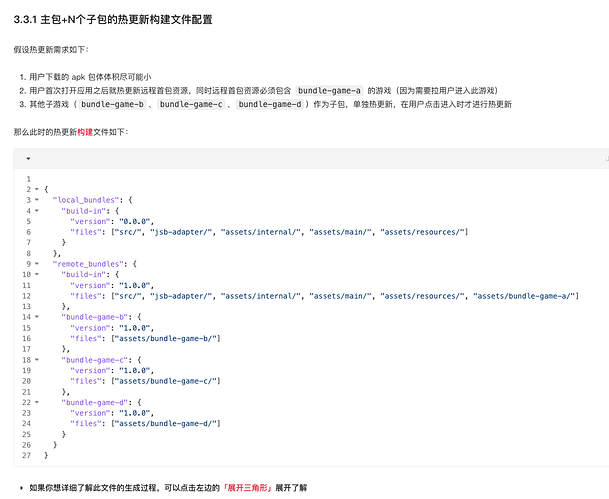Click "src/" on line 6

coord(128,232)
